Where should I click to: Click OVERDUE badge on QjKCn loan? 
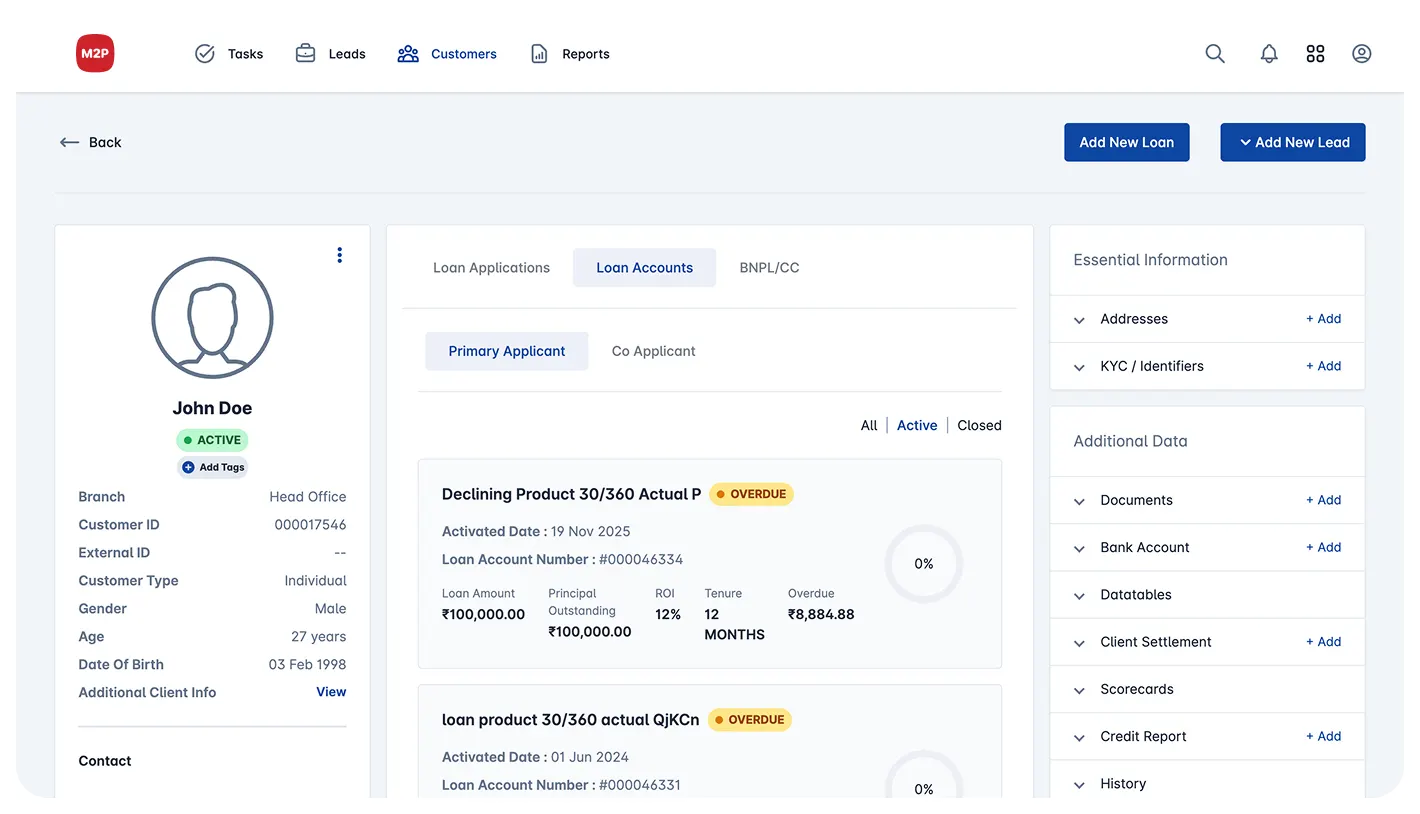(750, 720)
